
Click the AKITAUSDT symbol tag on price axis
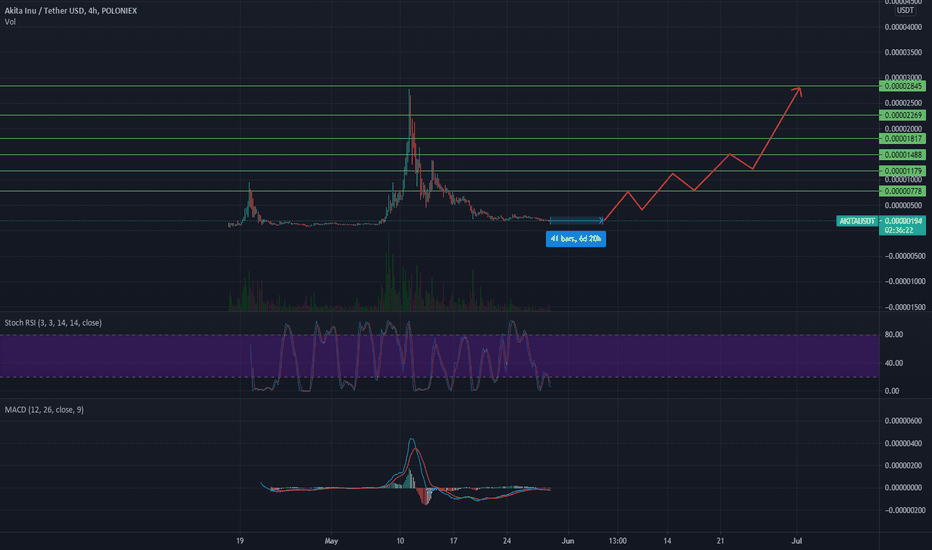[857, 221]
